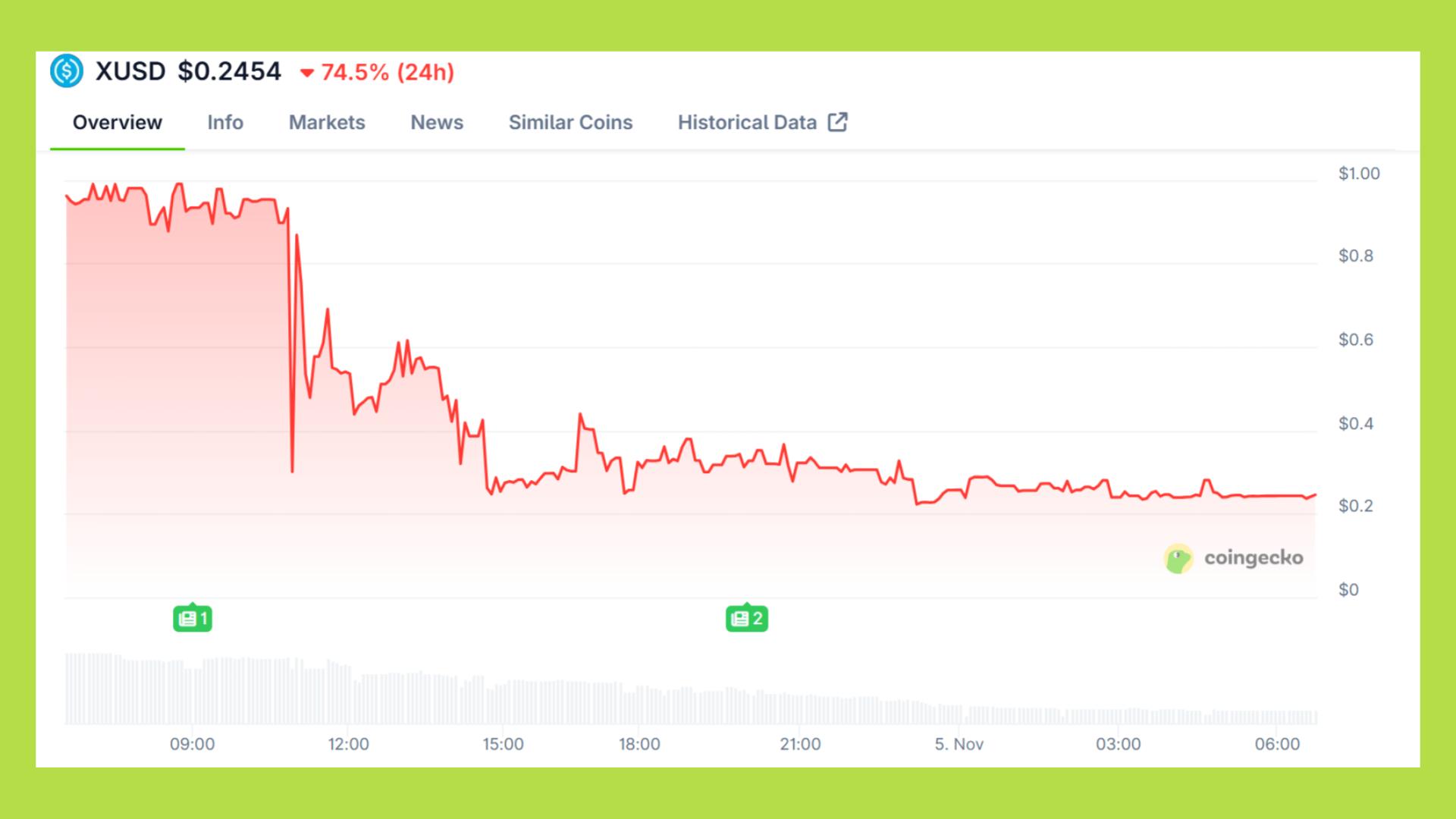Viewport: 1456px width, 819px height.
Task: Open the Similar Coins tab
Action: [x=571, y=122]
